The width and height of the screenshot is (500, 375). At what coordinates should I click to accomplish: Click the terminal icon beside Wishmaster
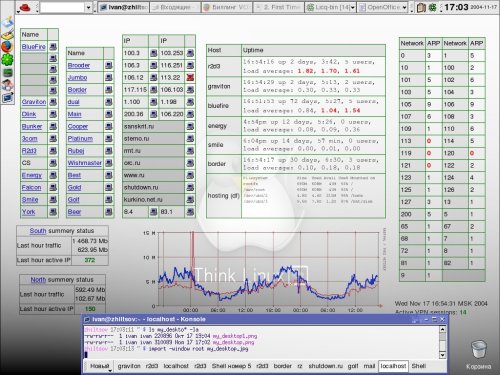[108, 163]
